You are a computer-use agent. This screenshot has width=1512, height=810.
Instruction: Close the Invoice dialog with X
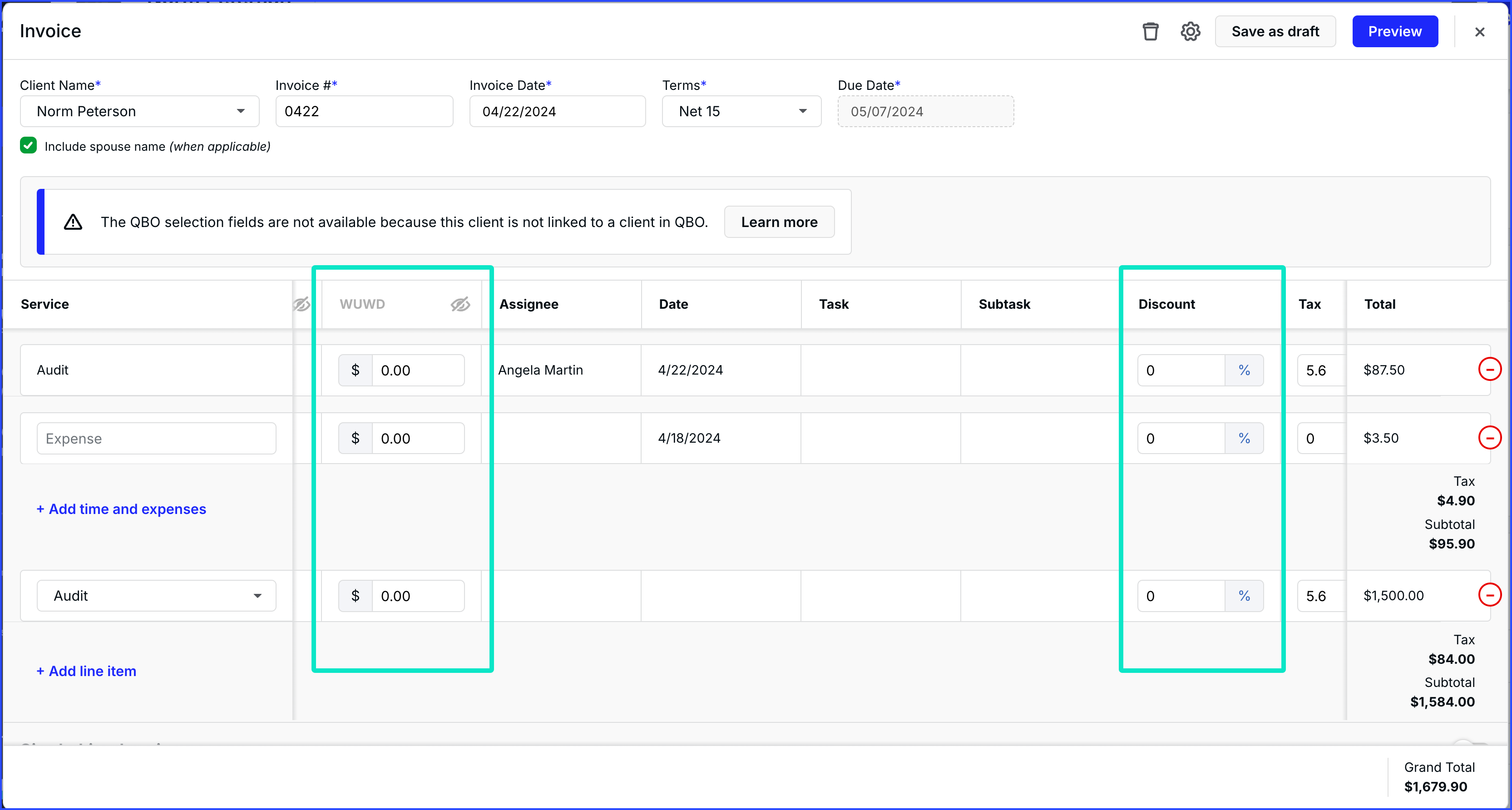point(1479,32)
